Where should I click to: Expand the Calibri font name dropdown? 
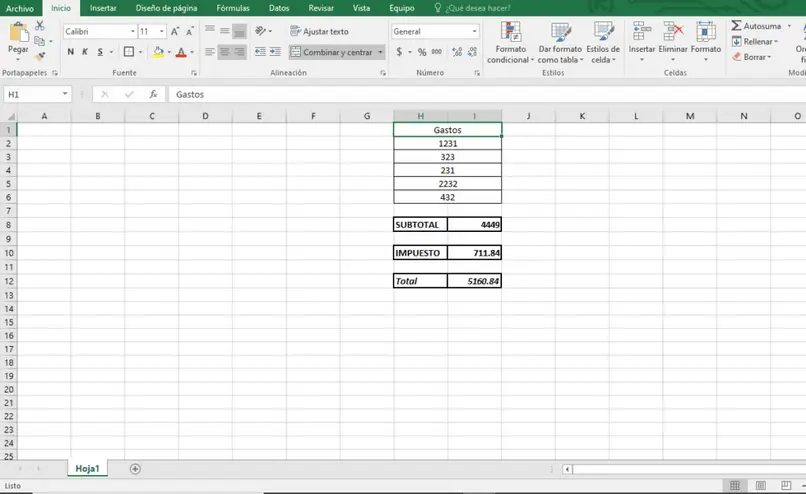[x=133, y=31]
